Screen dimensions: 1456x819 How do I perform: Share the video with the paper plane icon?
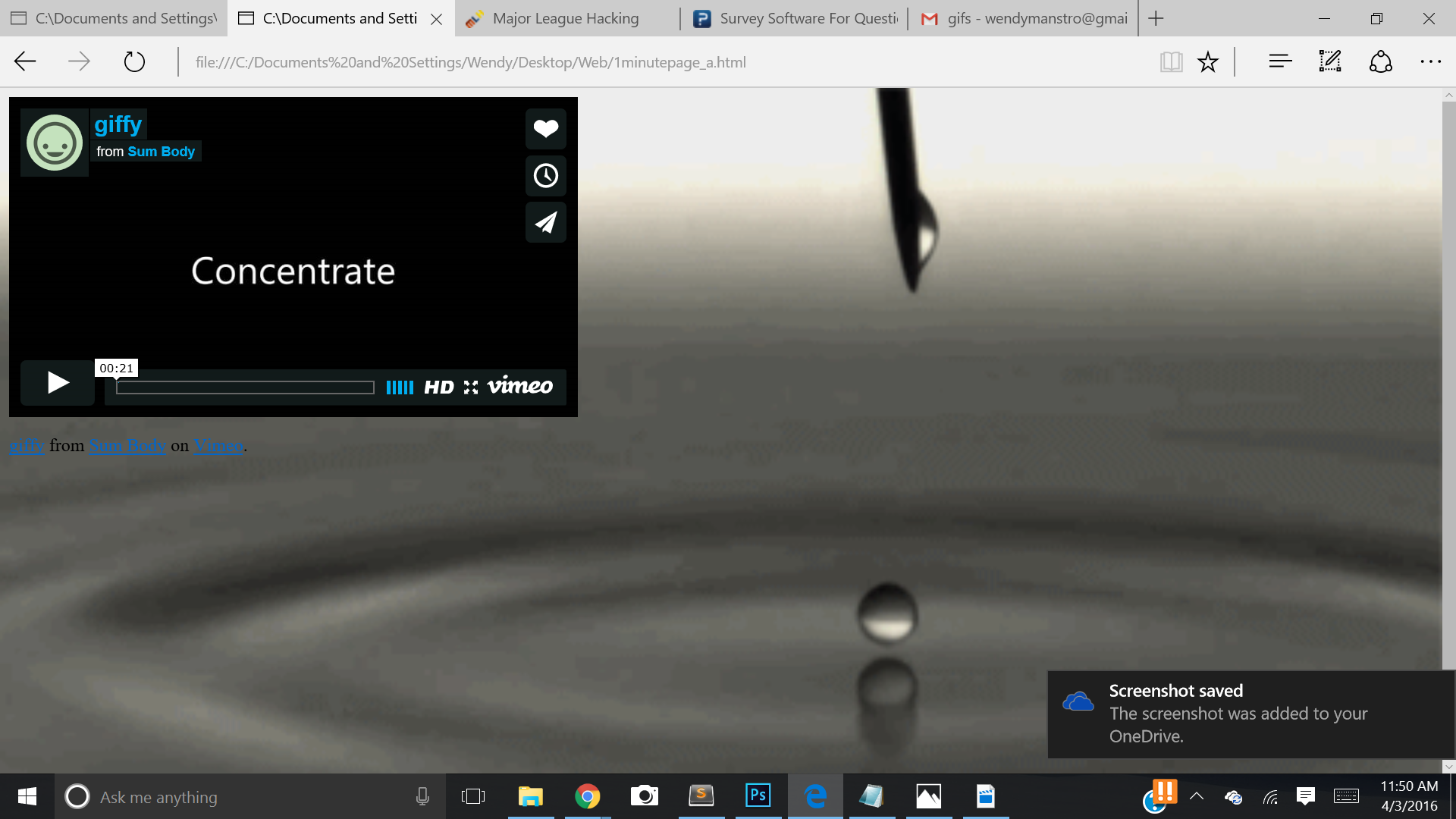(545, 223)
